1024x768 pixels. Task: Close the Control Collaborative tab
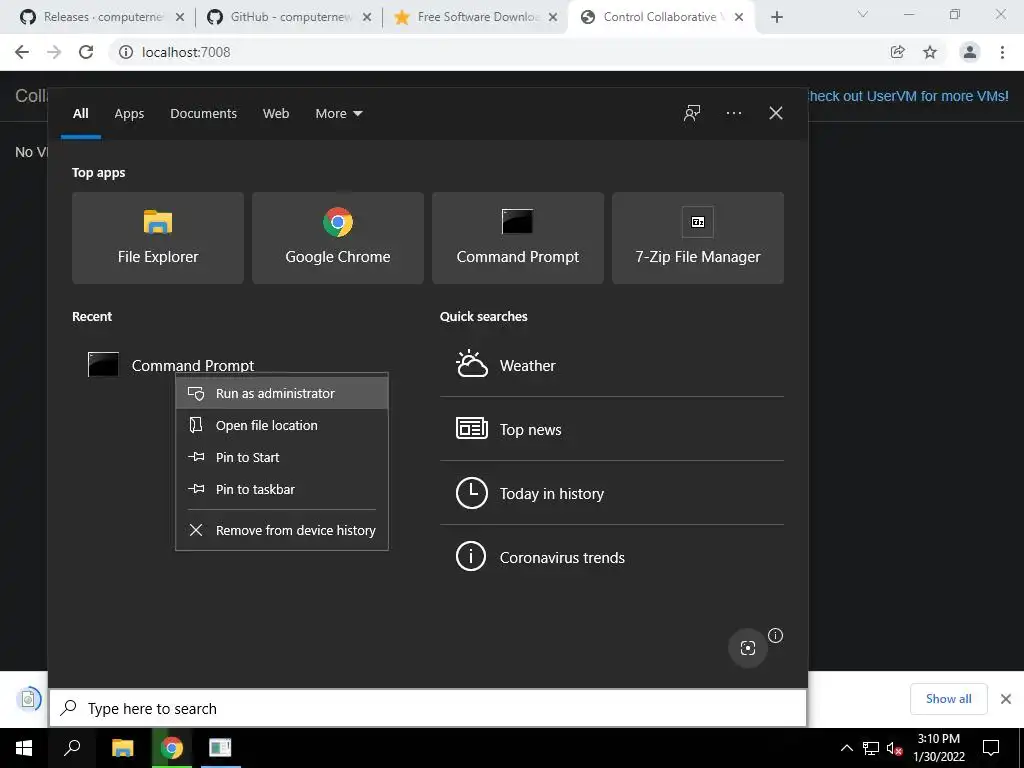tap(739, 17)
